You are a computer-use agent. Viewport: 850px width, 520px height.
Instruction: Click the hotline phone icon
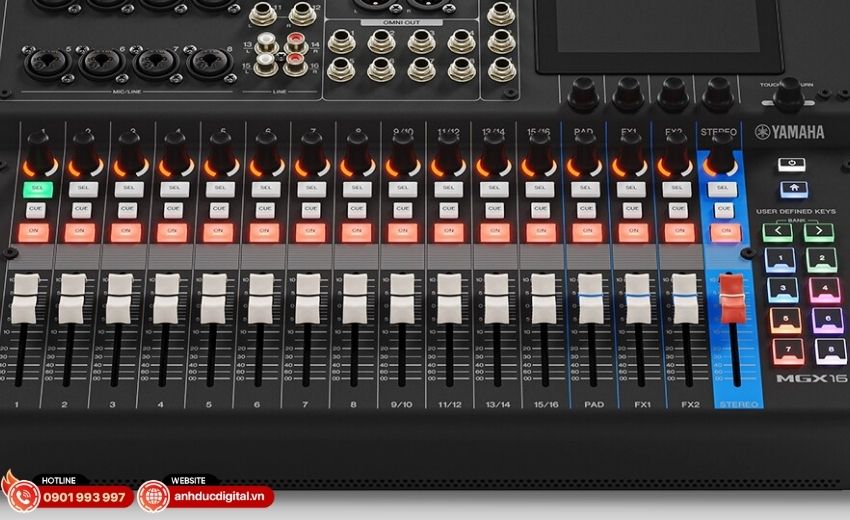click(x=22, y=496)
